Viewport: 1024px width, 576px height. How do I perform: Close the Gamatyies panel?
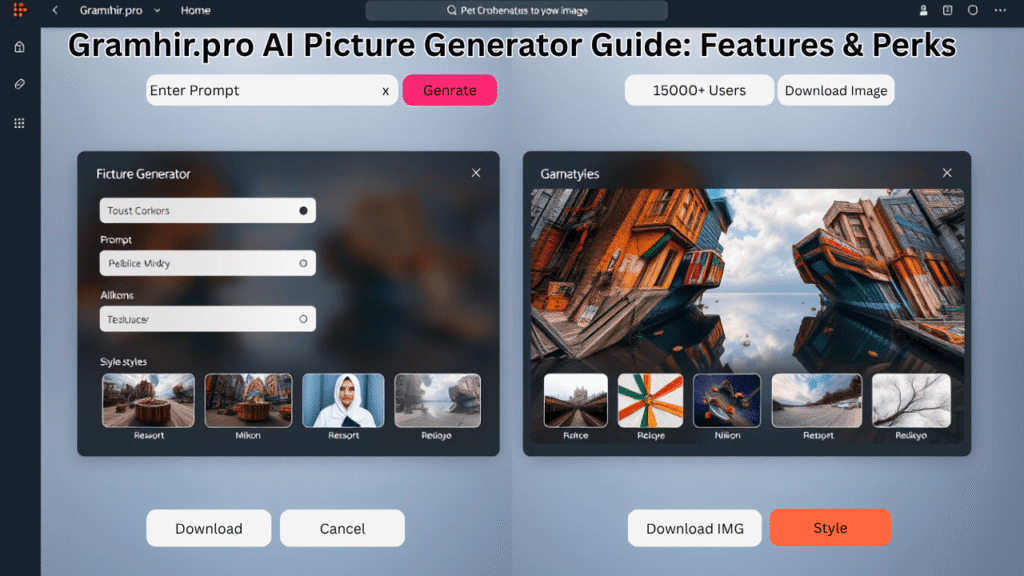(x=947, y=173)
